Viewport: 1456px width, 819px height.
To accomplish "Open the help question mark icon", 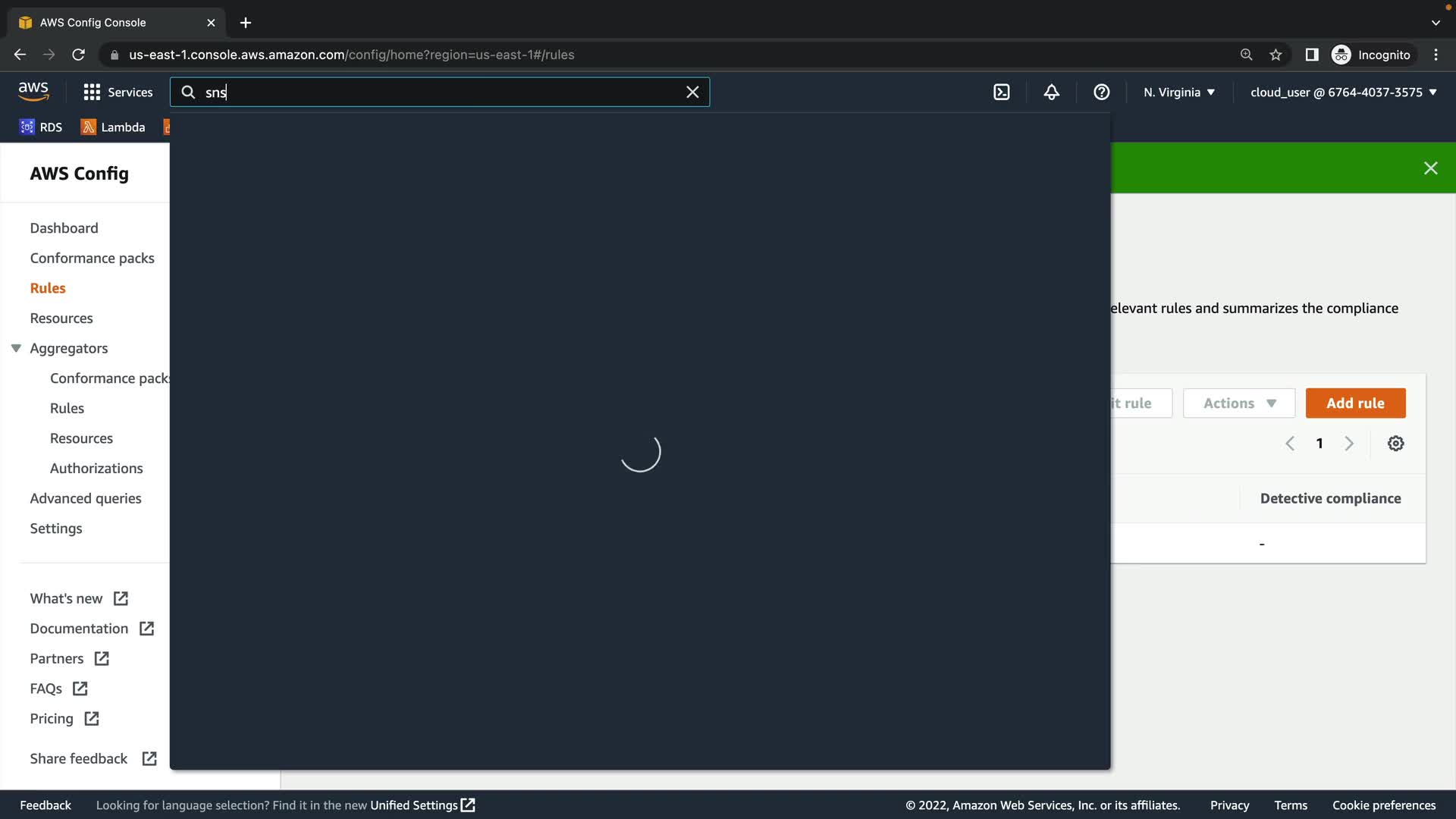I will [x=1101, y=92].
